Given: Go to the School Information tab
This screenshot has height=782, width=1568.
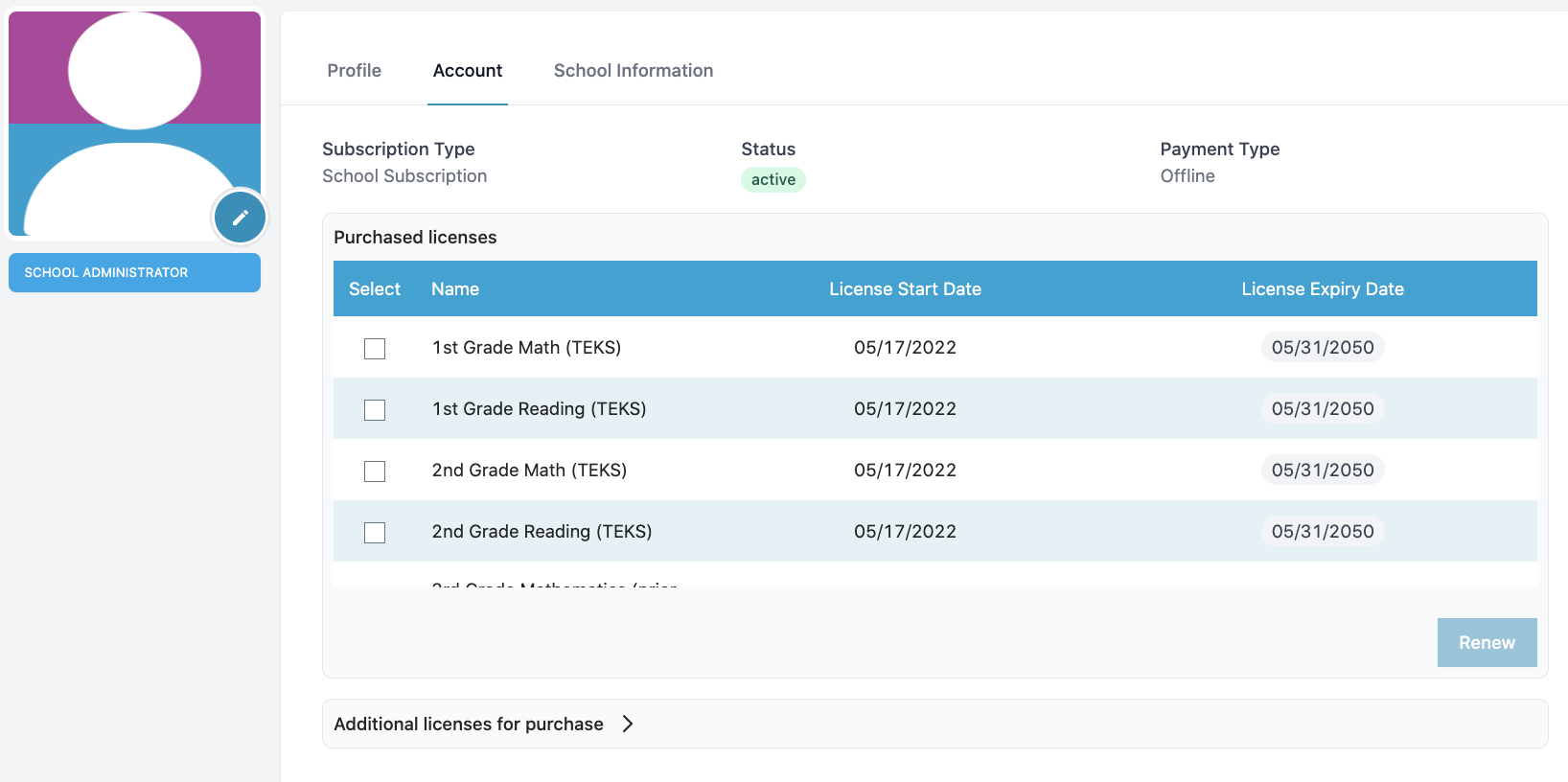Looking at the screenshot, I should [x=634, y=71].
